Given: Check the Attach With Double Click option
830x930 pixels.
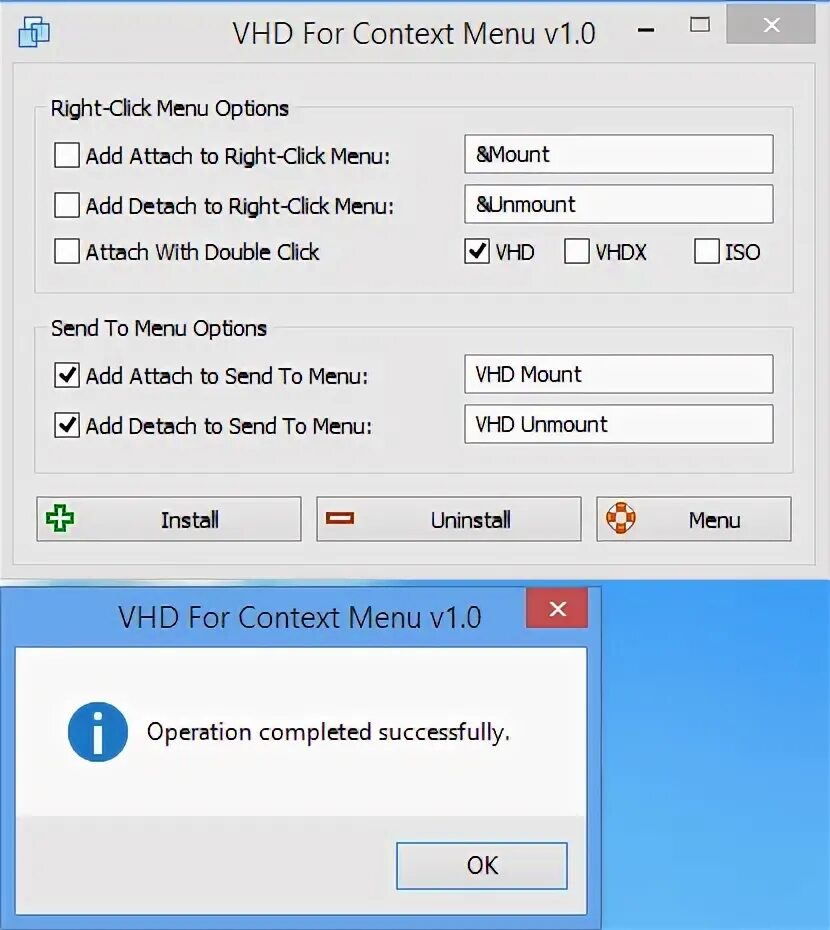Looking at the screenshot, I should [x=66, y=251].
